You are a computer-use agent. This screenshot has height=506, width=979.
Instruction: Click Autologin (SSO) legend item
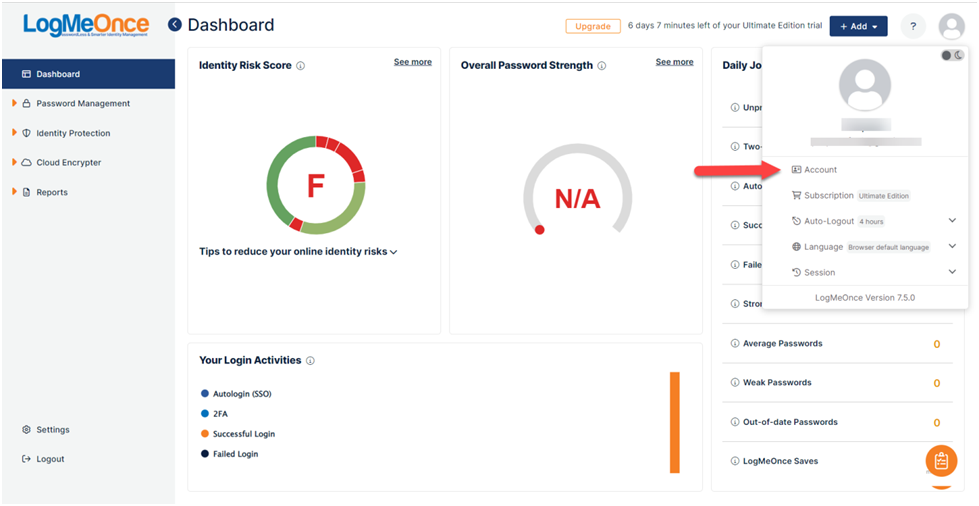click(237, 394)
